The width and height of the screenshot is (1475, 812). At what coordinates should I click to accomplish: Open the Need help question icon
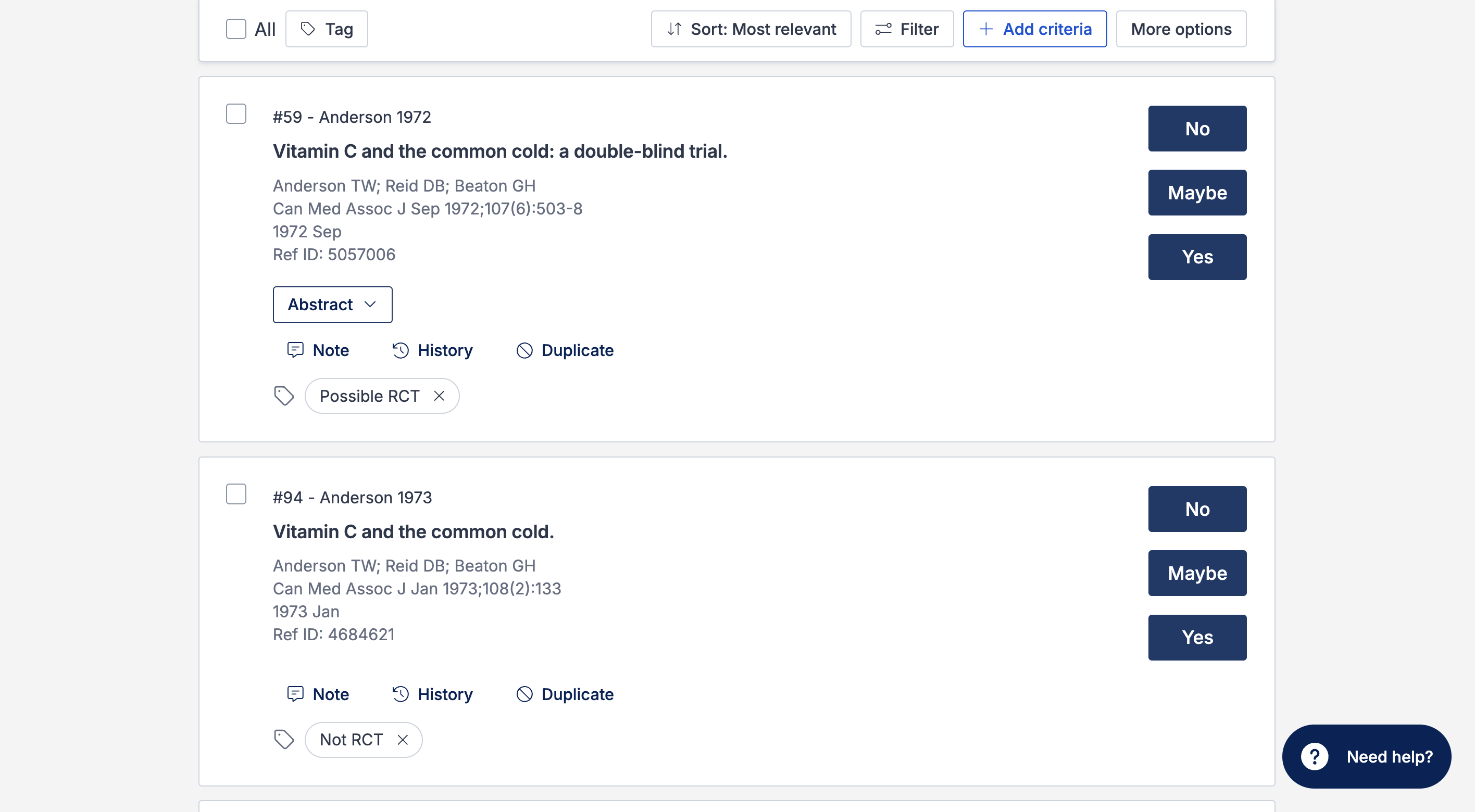point(1315,756)
